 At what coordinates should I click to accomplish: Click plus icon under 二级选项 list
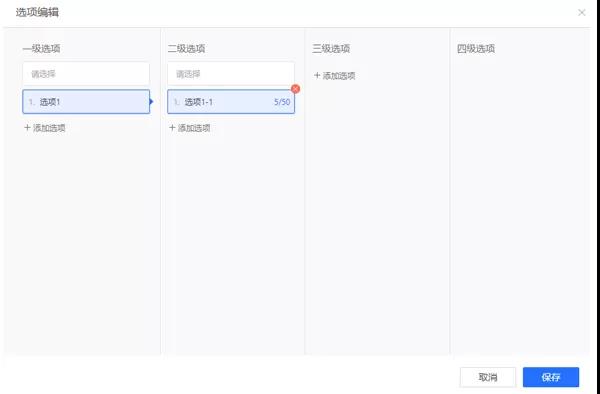(172, 128)
